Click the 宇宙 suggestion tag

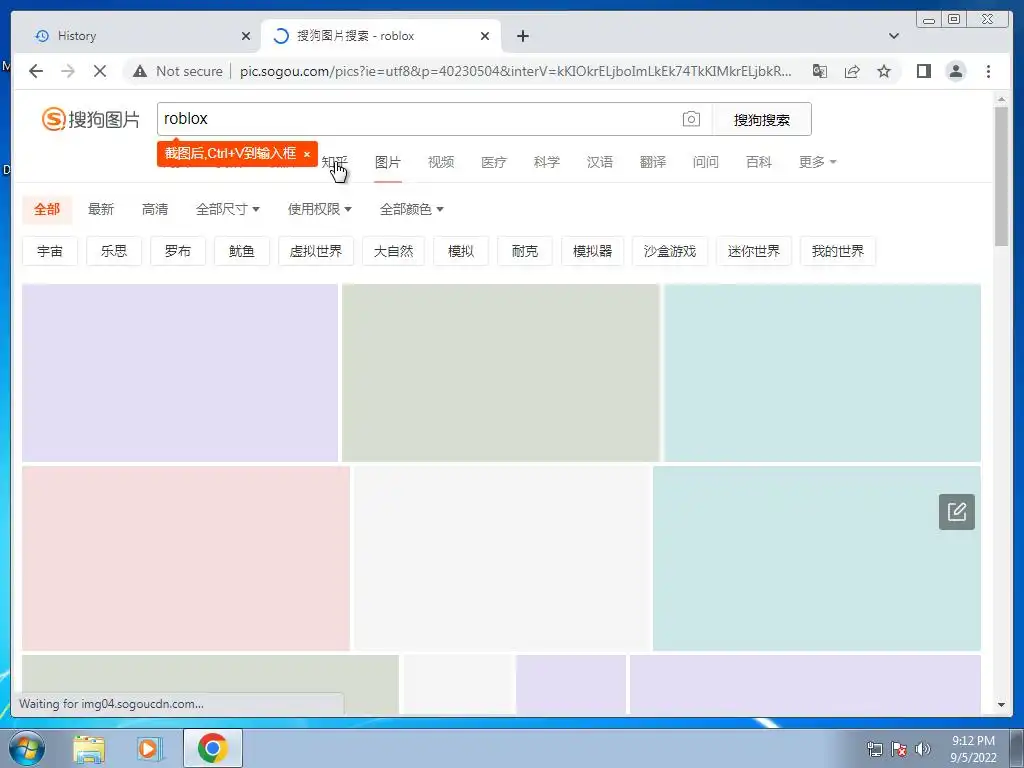click(x=50, y=251)
